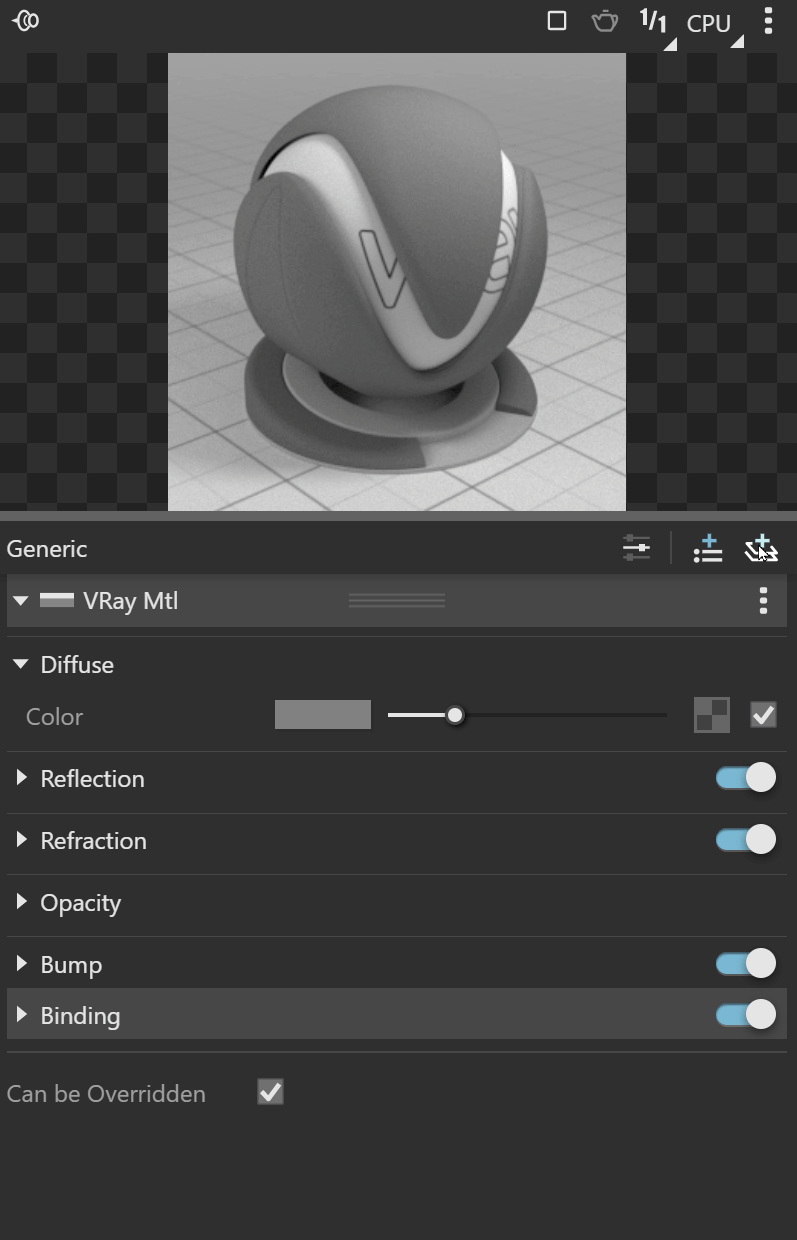
Task: Open the Diffuse color swatch
Action: [323, 715]
